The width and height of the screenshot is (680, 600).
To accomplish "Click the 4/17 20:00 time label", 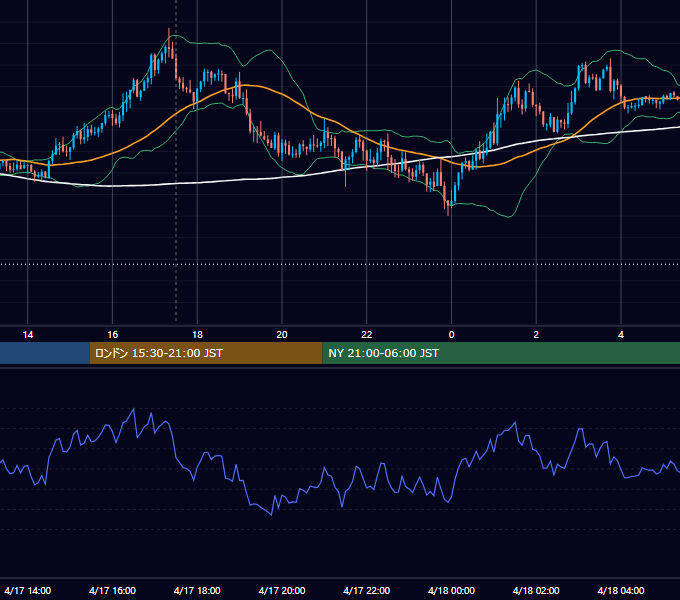I will (282, 590).
